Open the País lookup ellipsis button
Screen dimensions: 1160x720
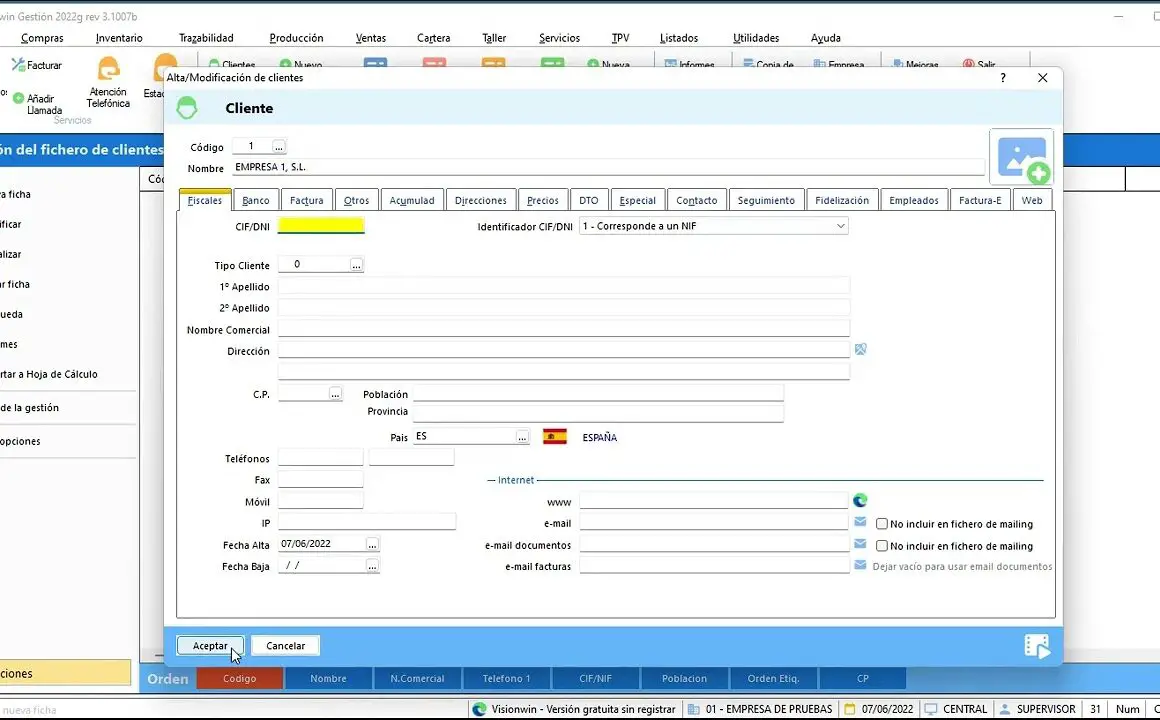522,437
